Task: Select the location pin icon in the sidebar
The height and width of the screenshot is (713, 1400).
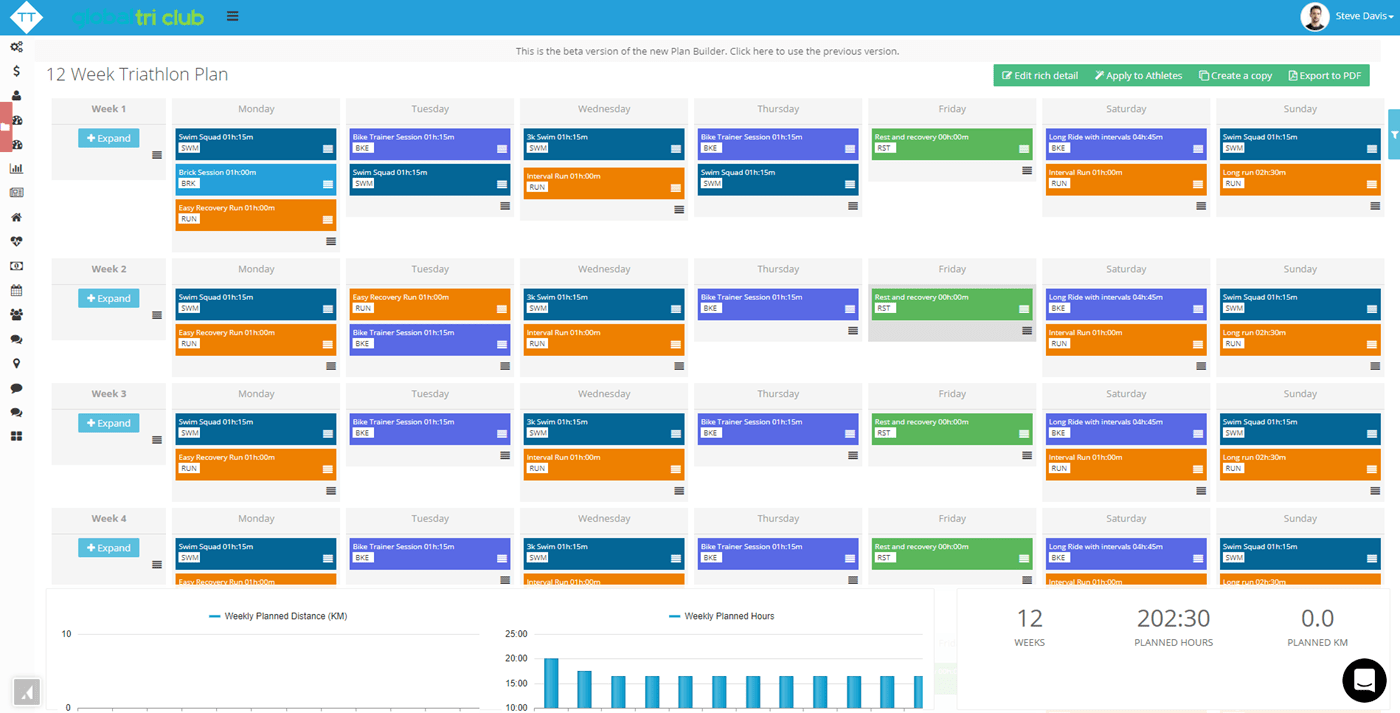Action: [x=15, y=362]
